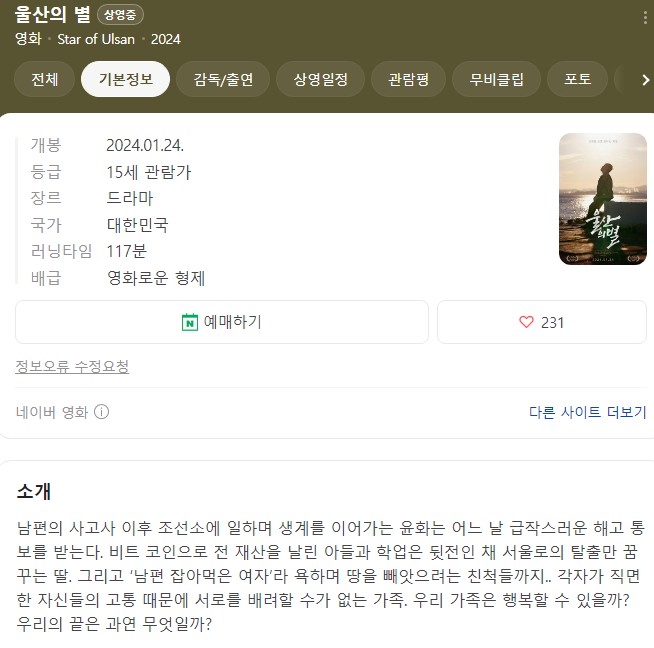Viewport: 654px width, 648px height.
Task: Click the 상영중 status badge
Action: pyautogui.click(x=120, y=15)
